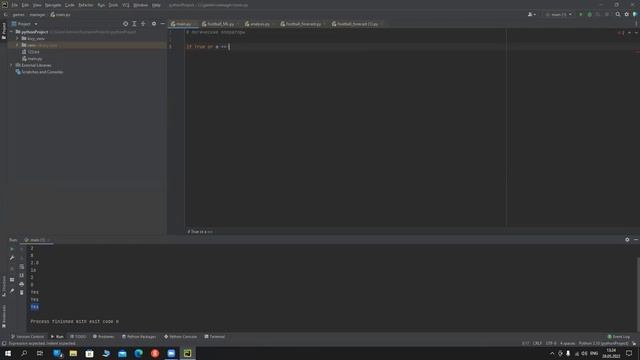Open Problems tool window

[103, 337]
